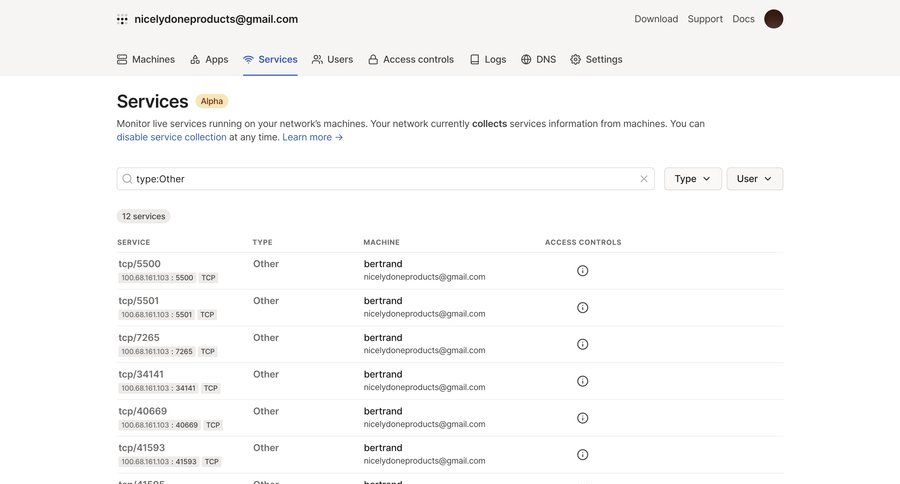900x484 pixels.
Task: Click info icon for tcp/5500 access controls
Action: pos(583,271)
